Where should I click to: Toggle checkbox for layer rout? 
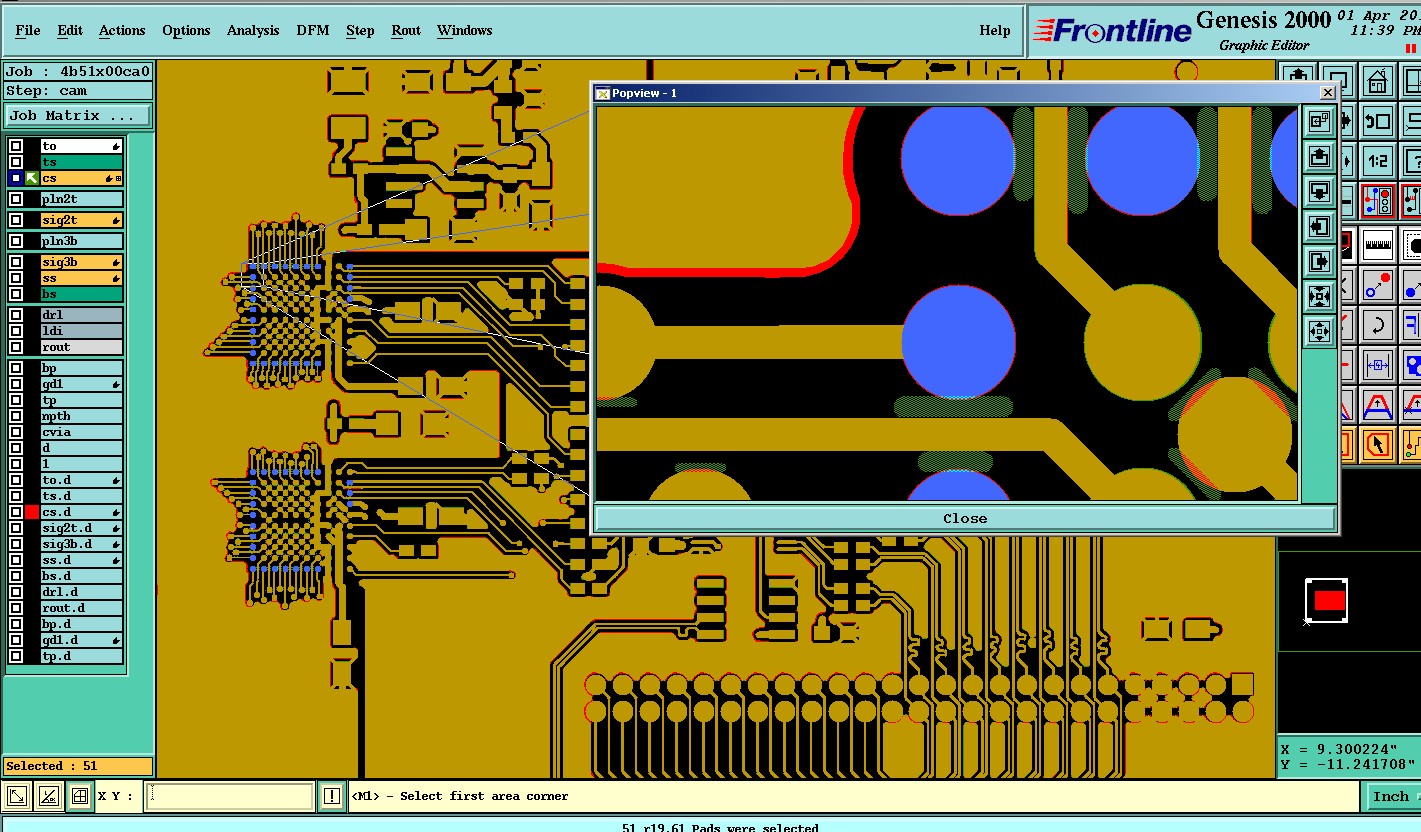coord(16,347)
